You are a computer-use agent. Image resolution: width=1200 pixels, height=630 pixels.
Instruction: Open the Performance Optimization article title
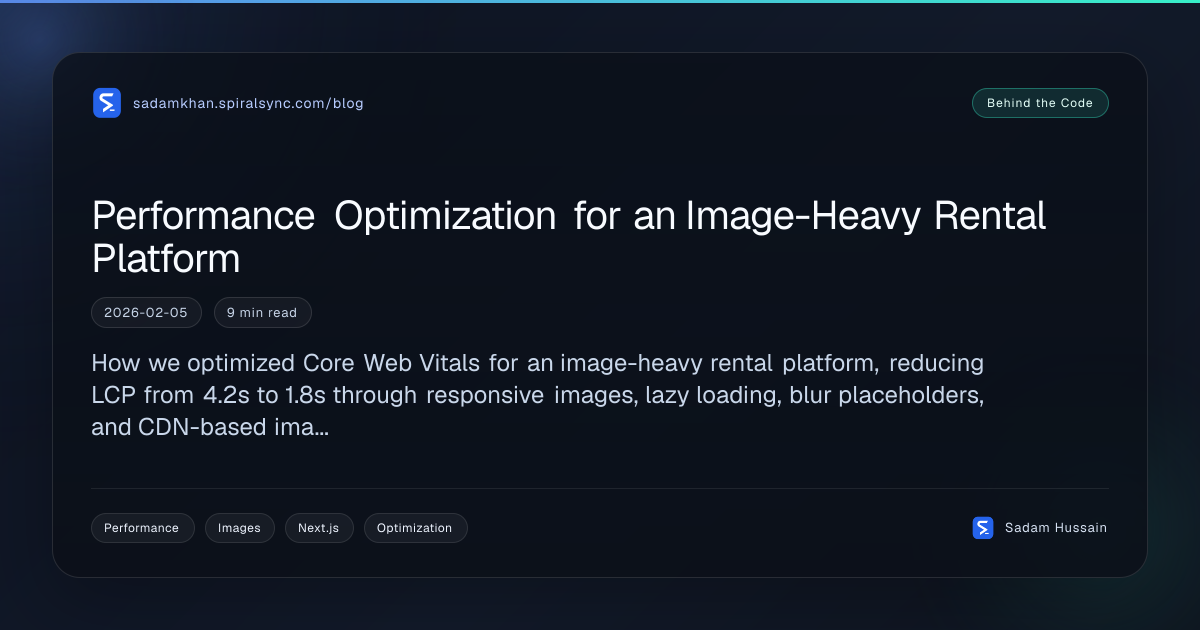coord(569,237)
